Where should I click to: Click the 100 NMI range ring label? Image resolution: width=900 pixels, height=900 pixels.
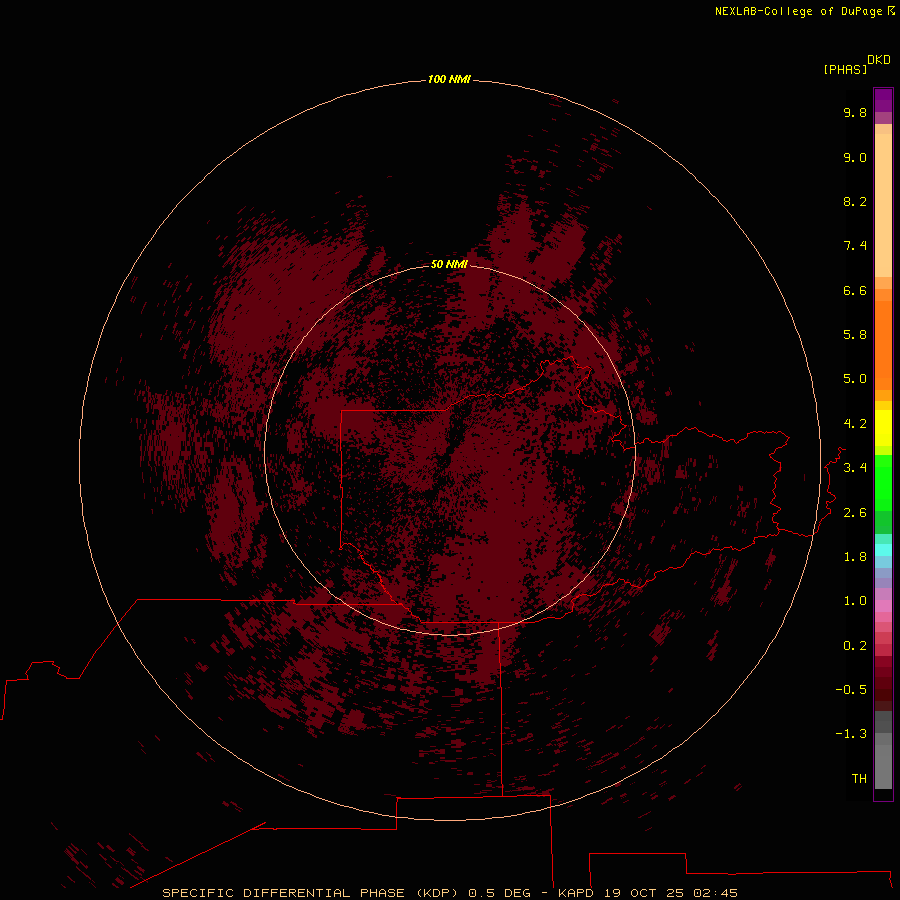click(x=449, y=79)
